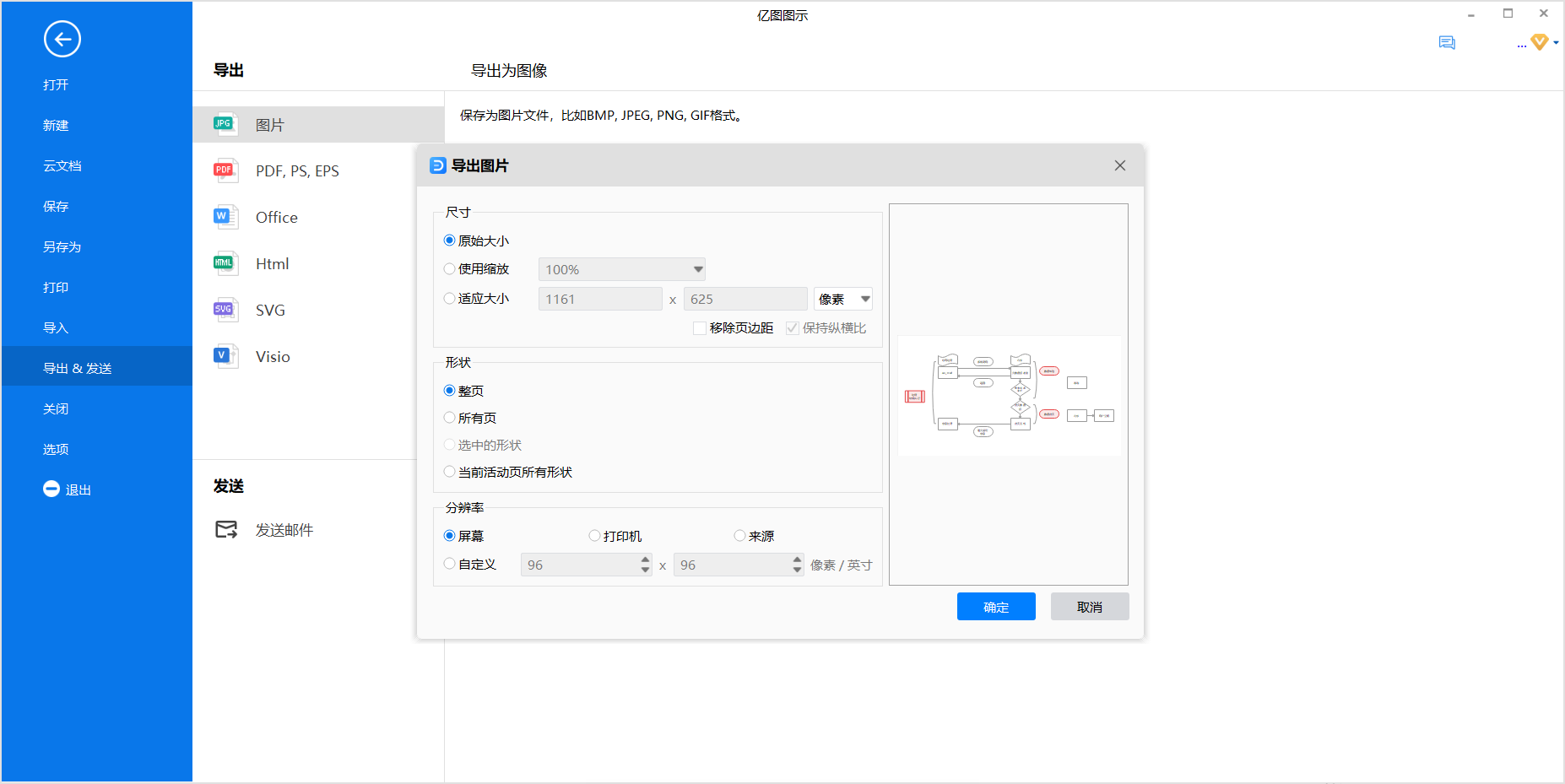This screenshot has height=784, width=1565.
Task: Select 所有页 shape option
Action: coord(449,418)
